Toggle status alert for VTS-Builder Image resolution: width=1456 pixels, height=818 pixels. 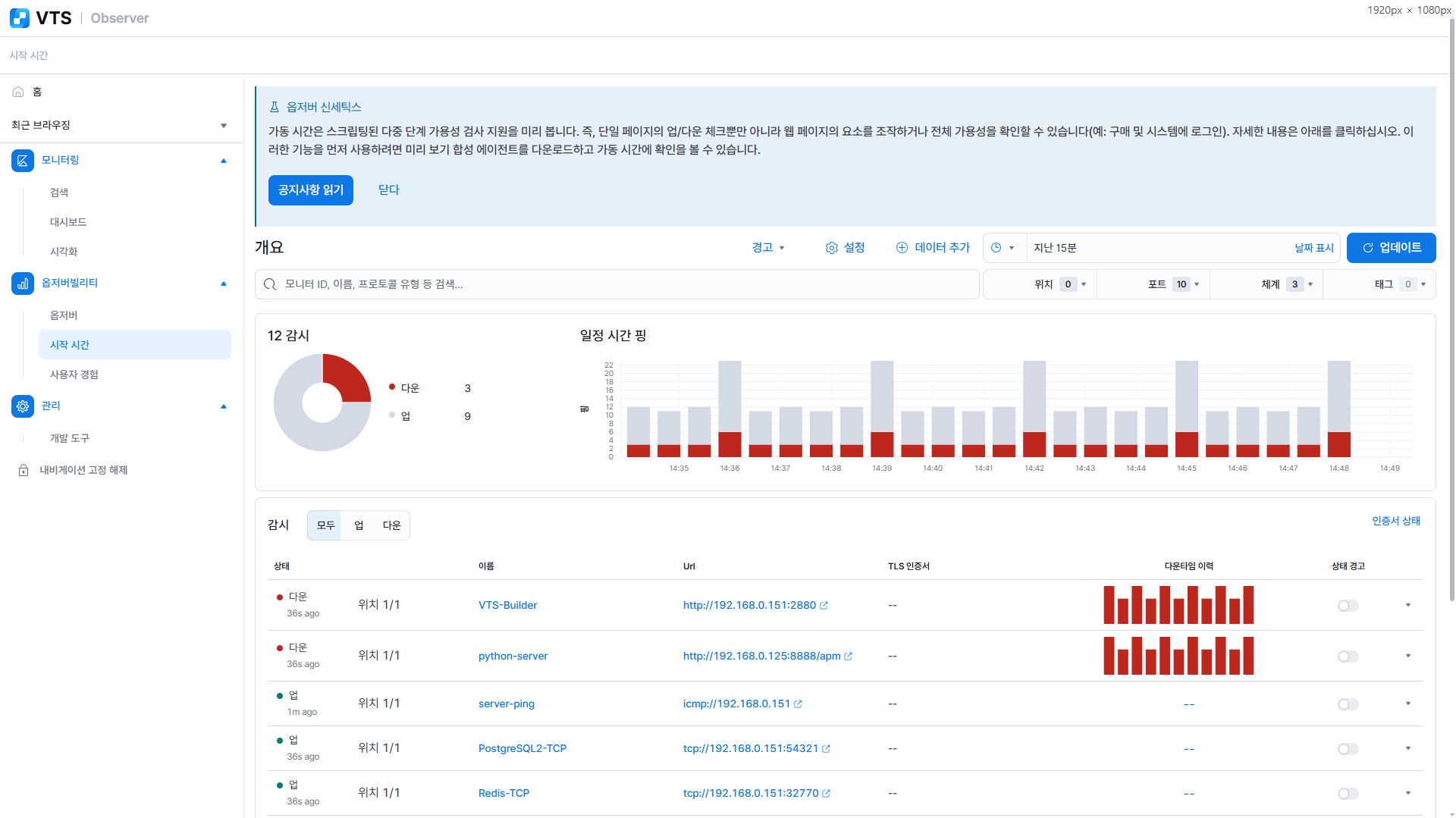[x=1348, y=606]
